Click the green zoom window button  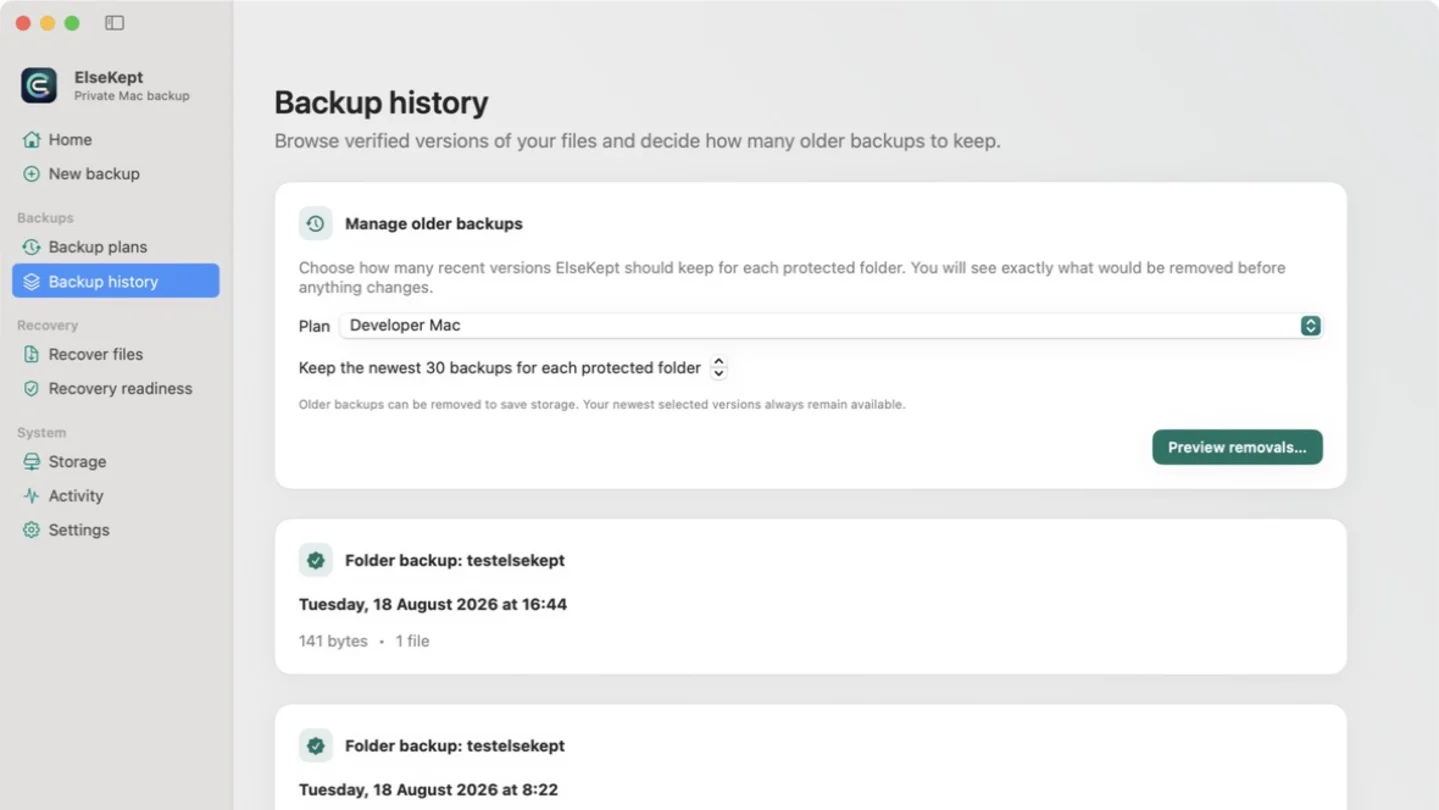click(72, 23)
